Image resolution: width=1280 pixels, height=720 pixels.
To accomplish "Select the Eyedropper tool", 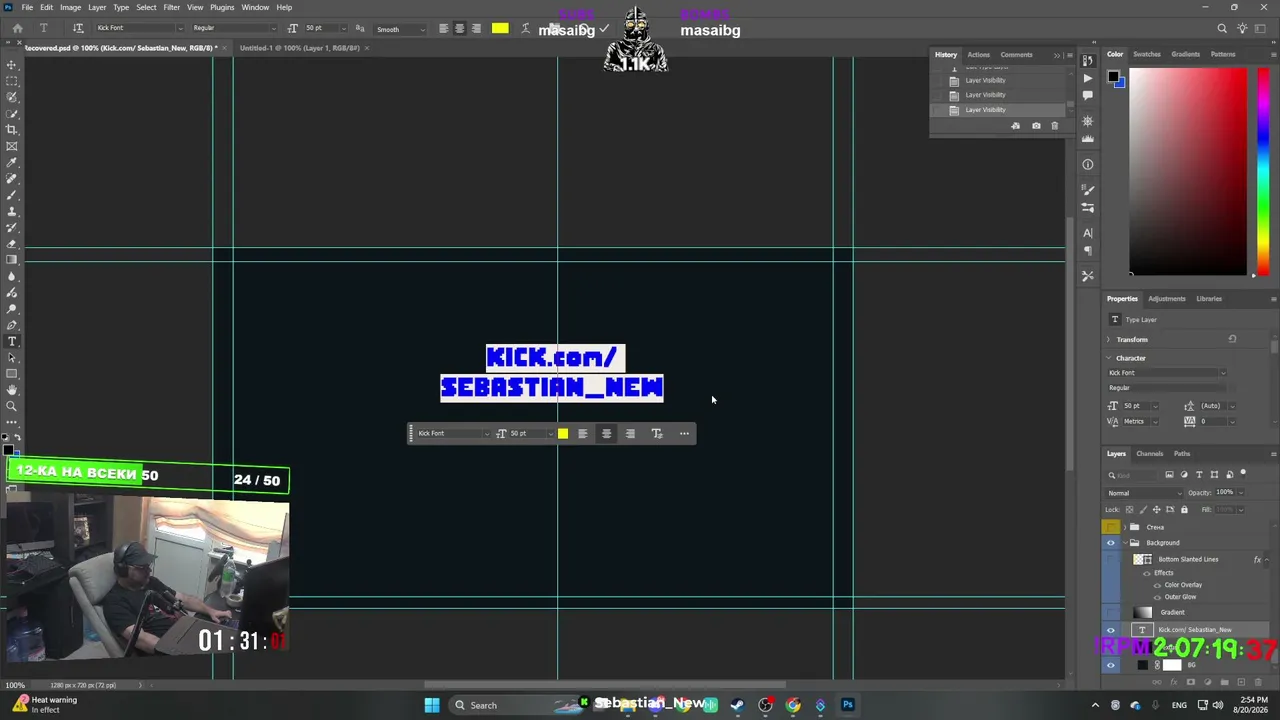I will pyautogui.click(x=12, y=162).
